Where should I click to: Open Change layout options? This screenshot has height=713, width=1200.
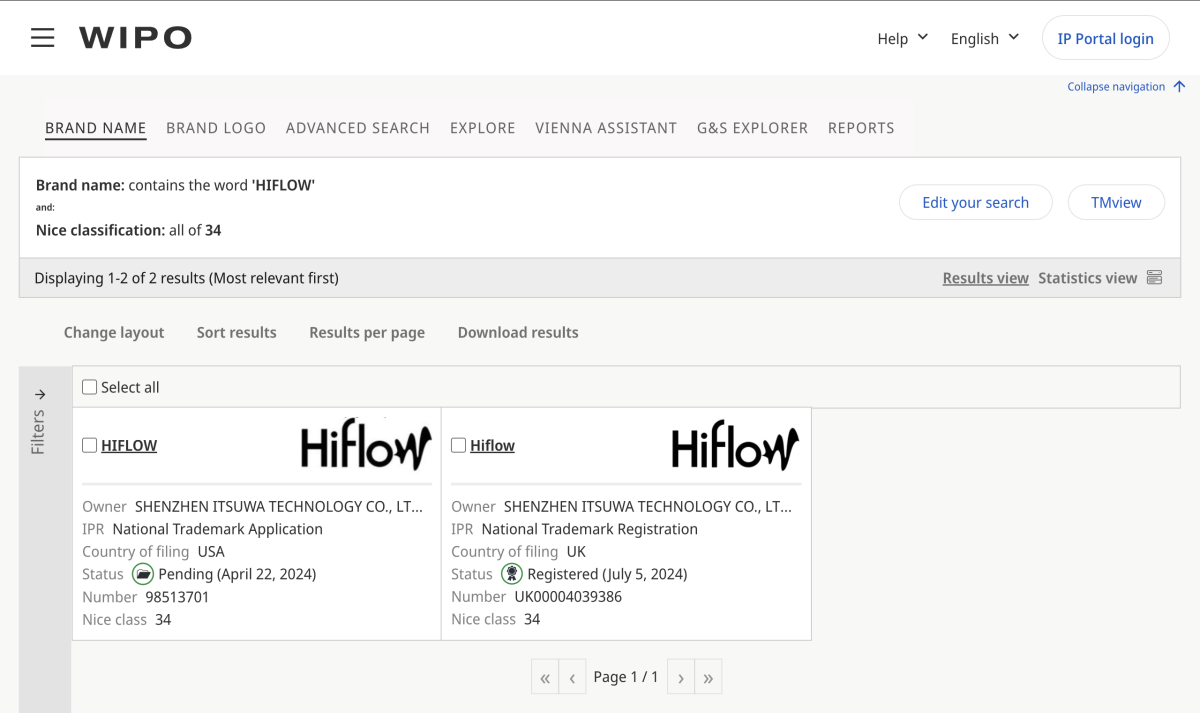(114, 332)
